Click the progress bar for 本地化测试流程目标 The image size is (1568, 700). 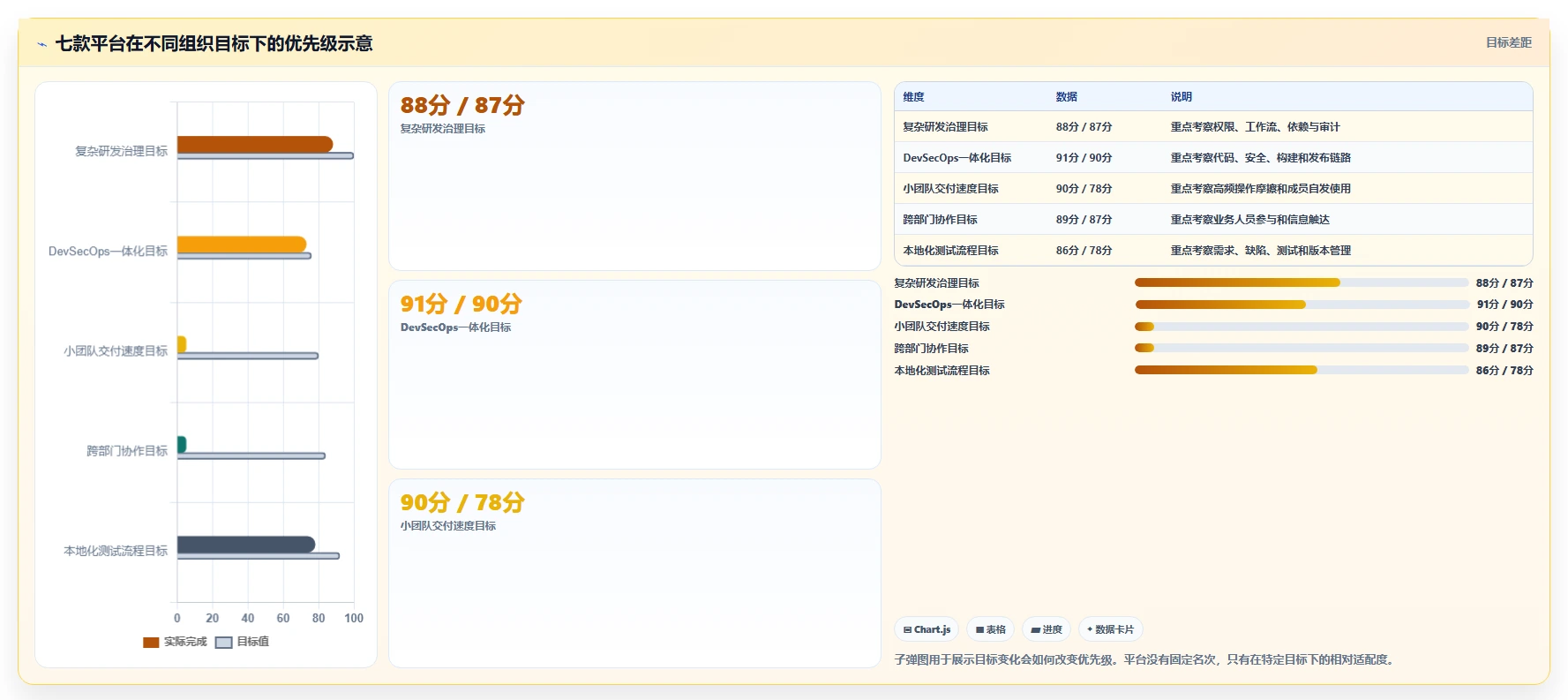[x=1302, y=370]
